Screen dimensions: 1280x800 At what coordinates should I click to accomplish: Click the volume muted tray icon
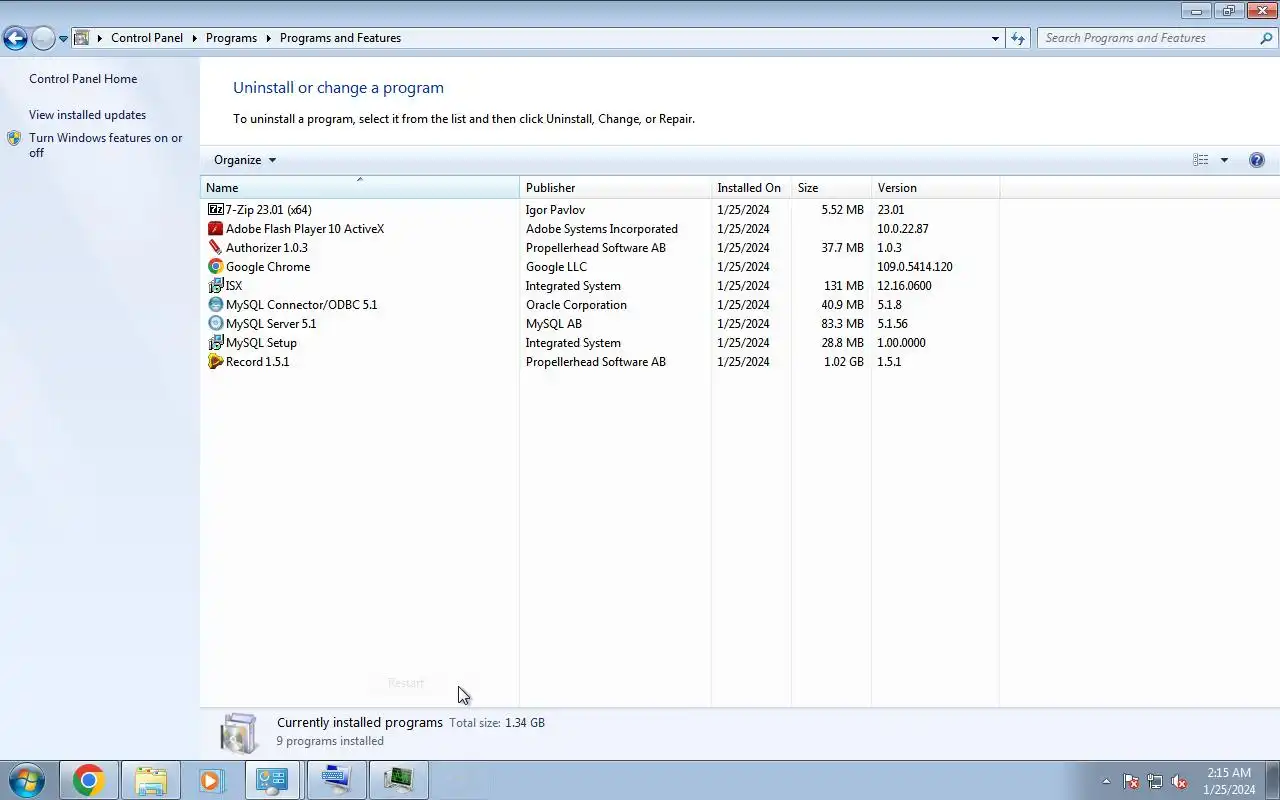pyautogui.click(x=1179, y=781)
